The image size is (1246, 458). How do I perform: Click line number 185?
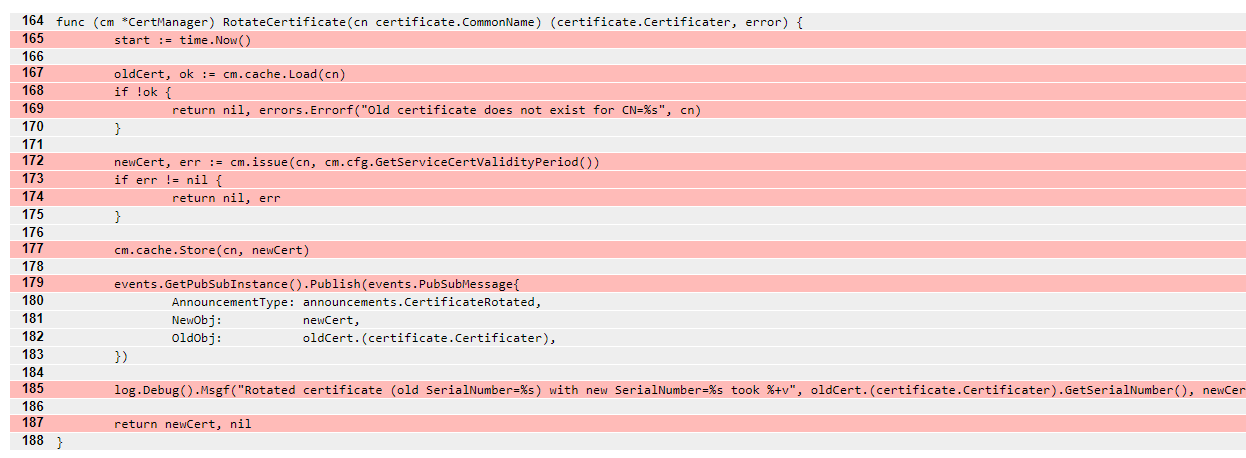[32, 389]
